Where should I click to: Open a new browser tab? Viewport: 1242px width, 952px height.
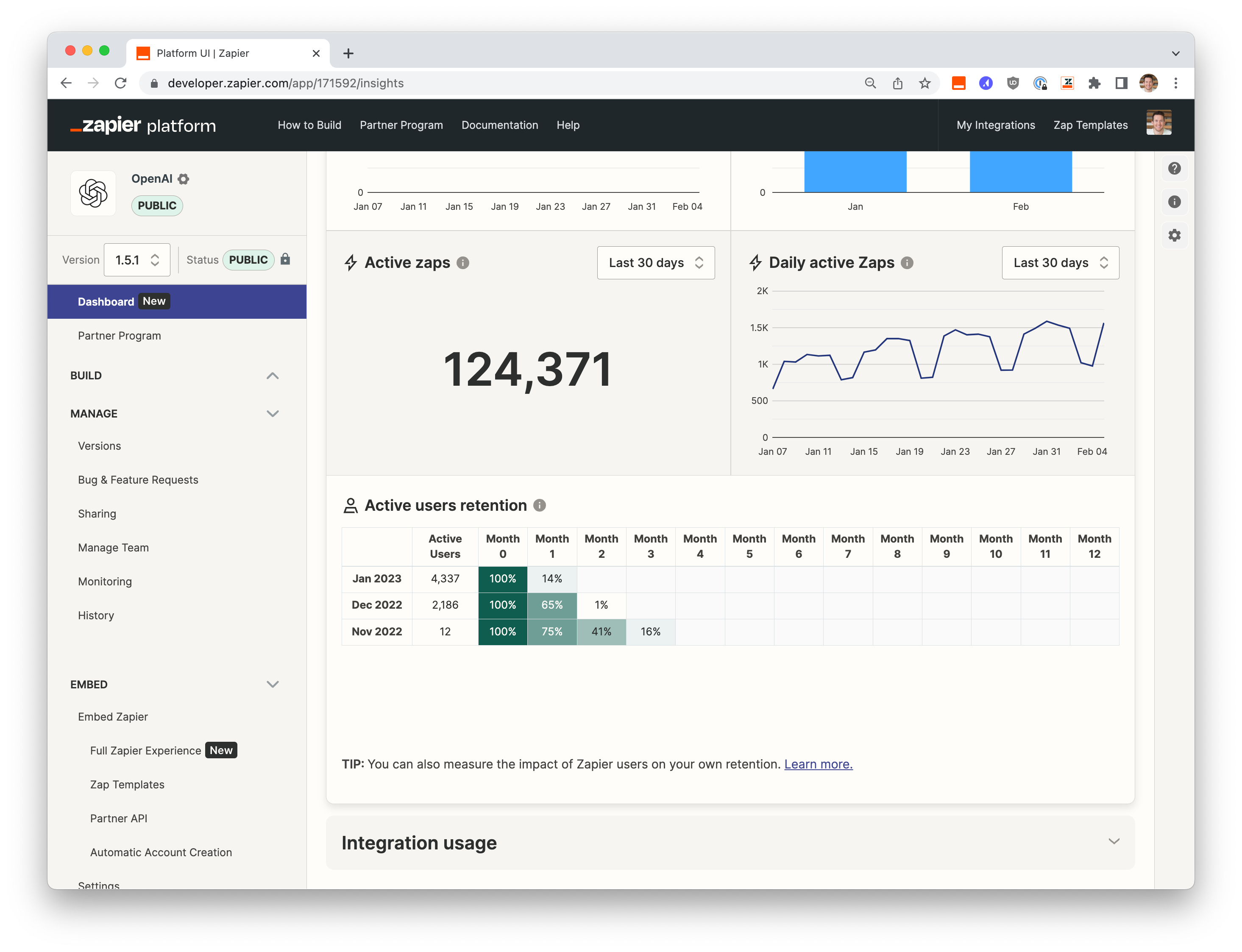348,53
